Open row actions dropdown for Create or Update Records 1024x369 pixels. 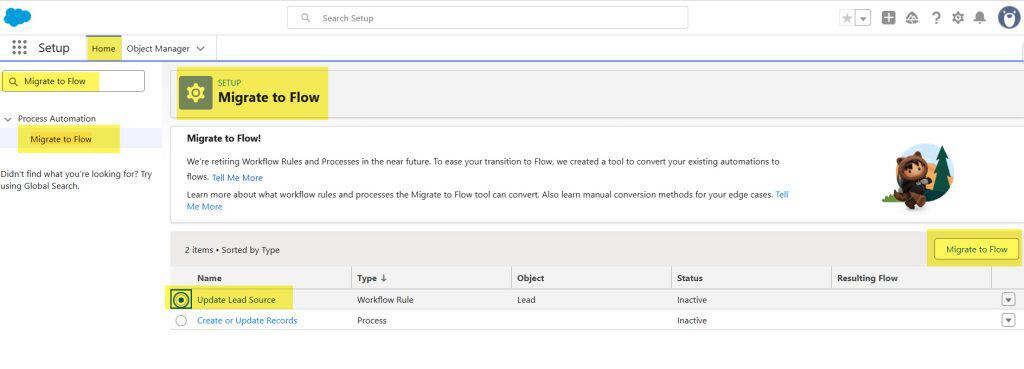click(1008, 320)
